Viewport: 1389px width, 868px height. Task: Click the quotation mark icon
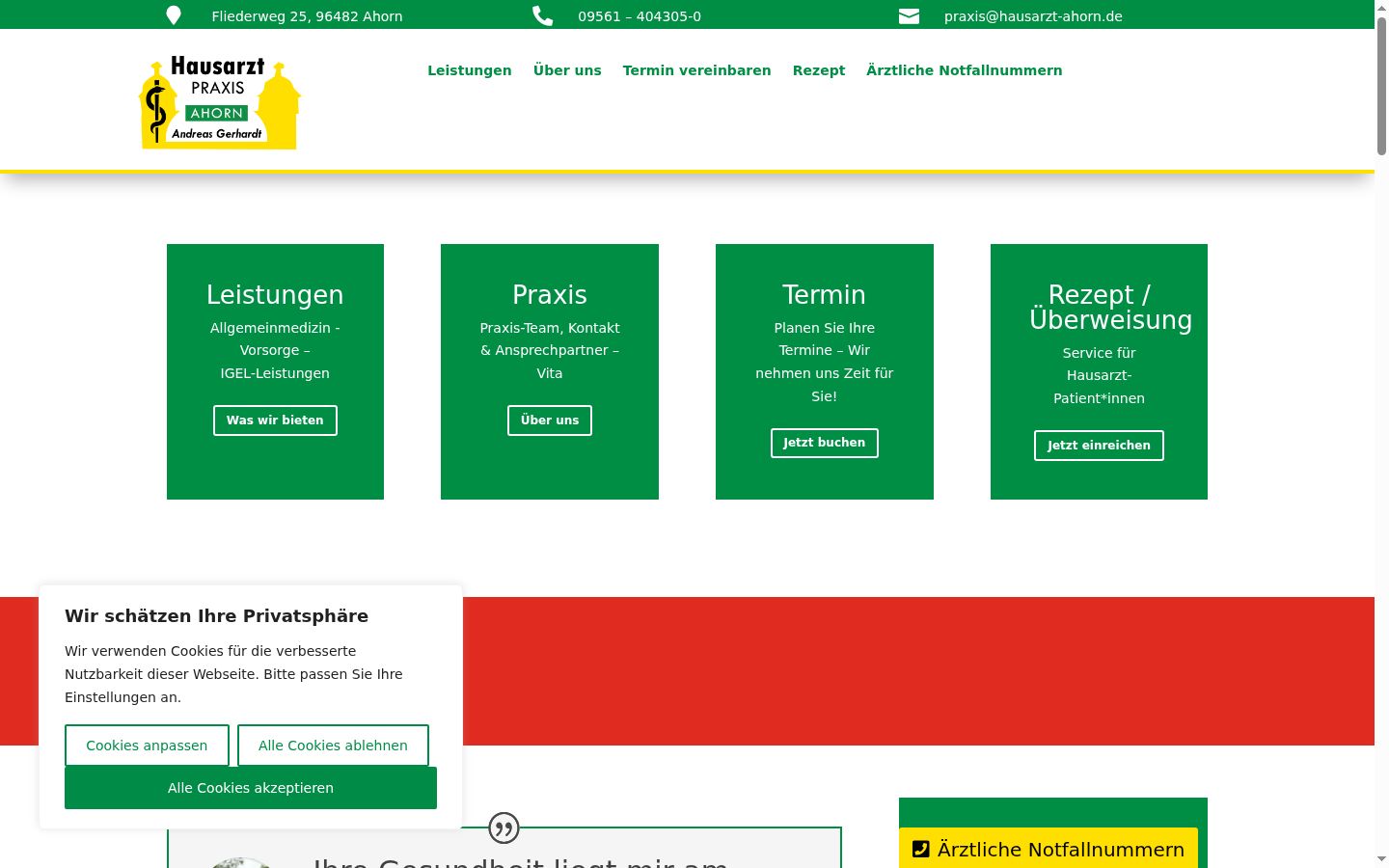click(x=504, y=827)
